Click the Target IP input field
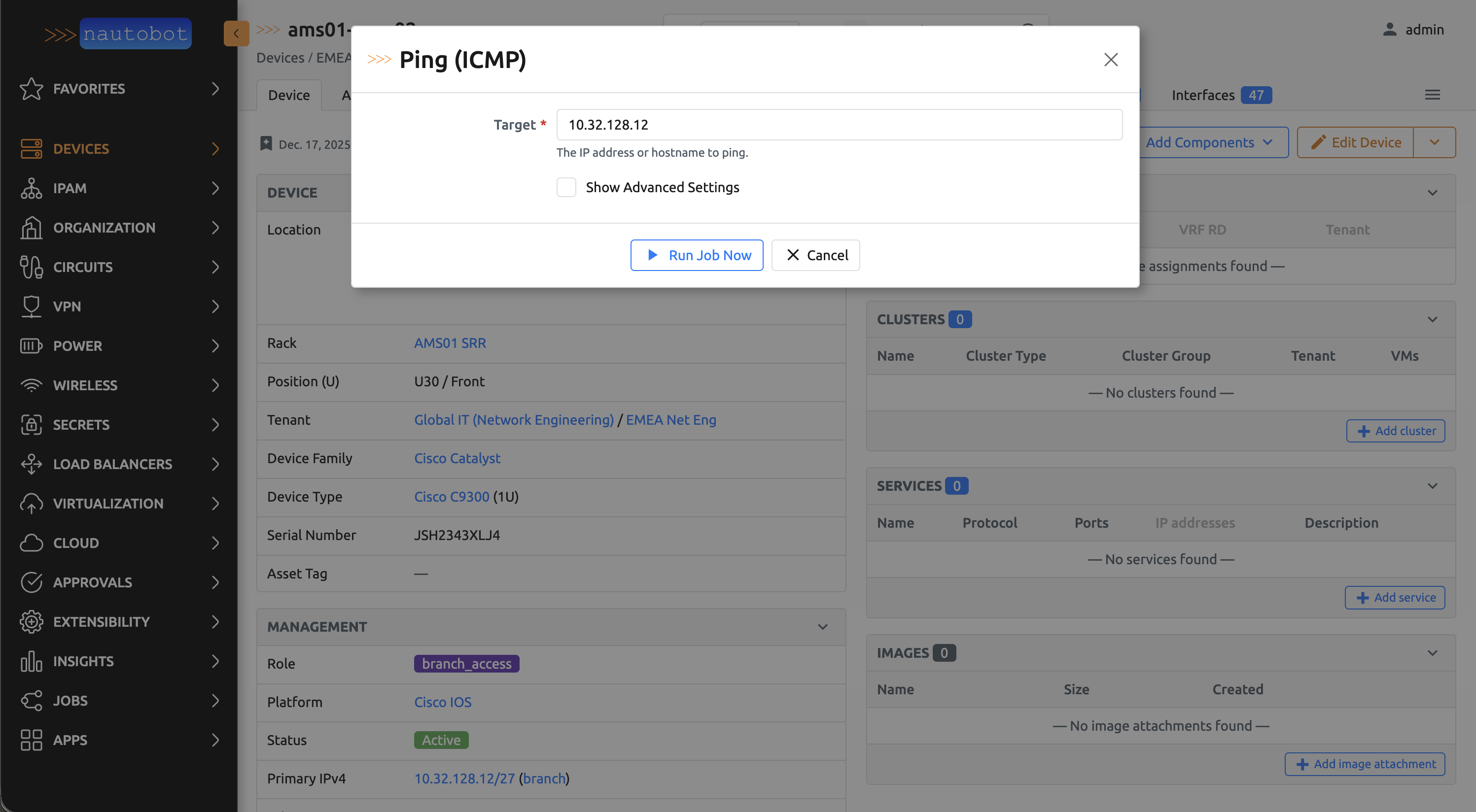This screenshot has width=1476, height=812. tap(839, 125)
